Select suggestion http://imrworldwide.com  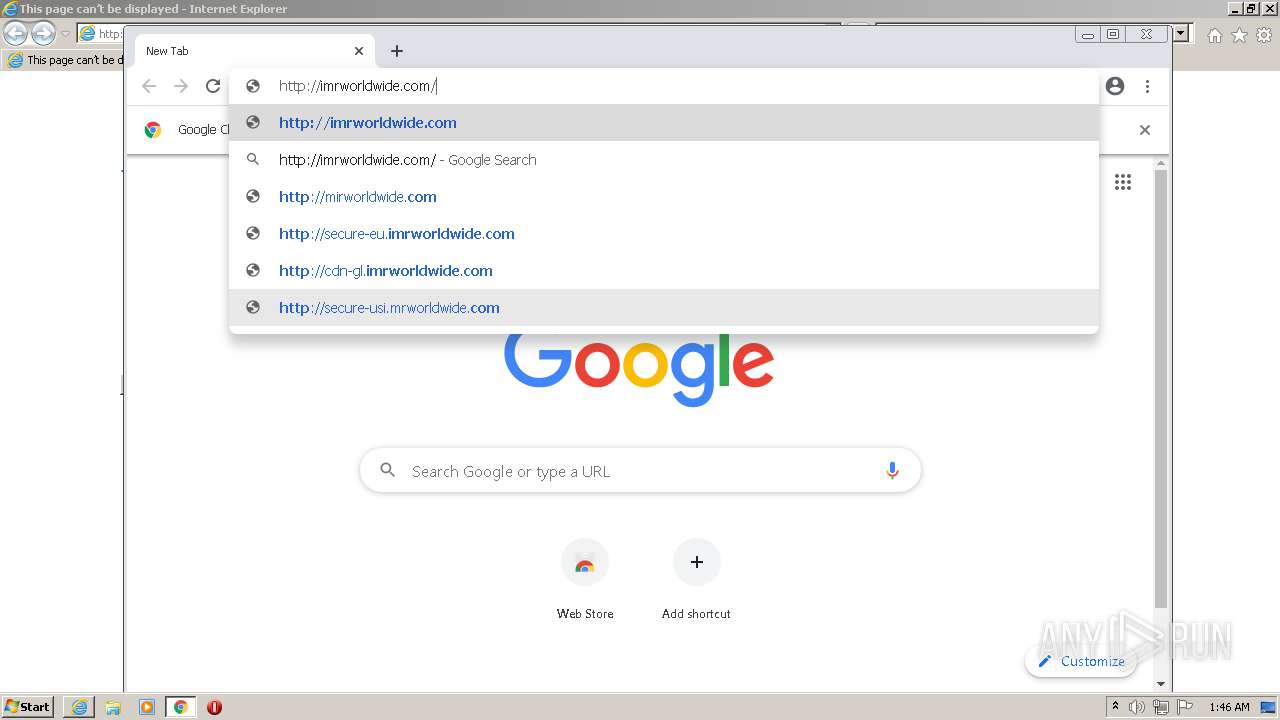pos(664,123)
